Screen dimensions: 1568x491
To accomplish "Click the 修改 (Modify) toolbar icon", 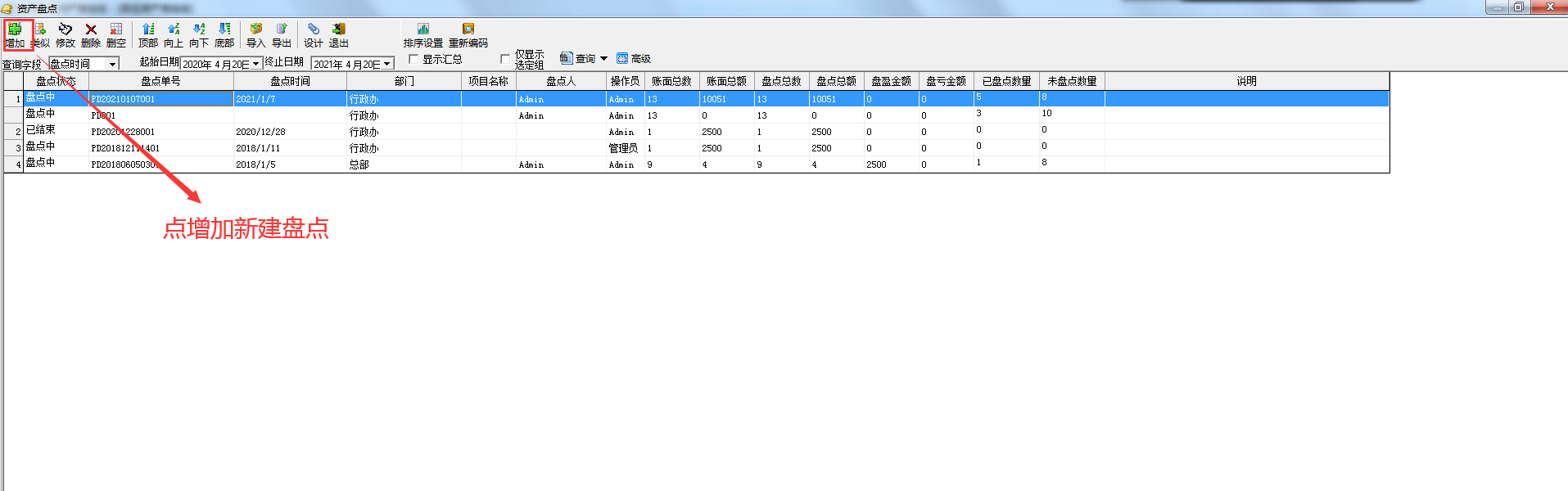I will point(66,30).
